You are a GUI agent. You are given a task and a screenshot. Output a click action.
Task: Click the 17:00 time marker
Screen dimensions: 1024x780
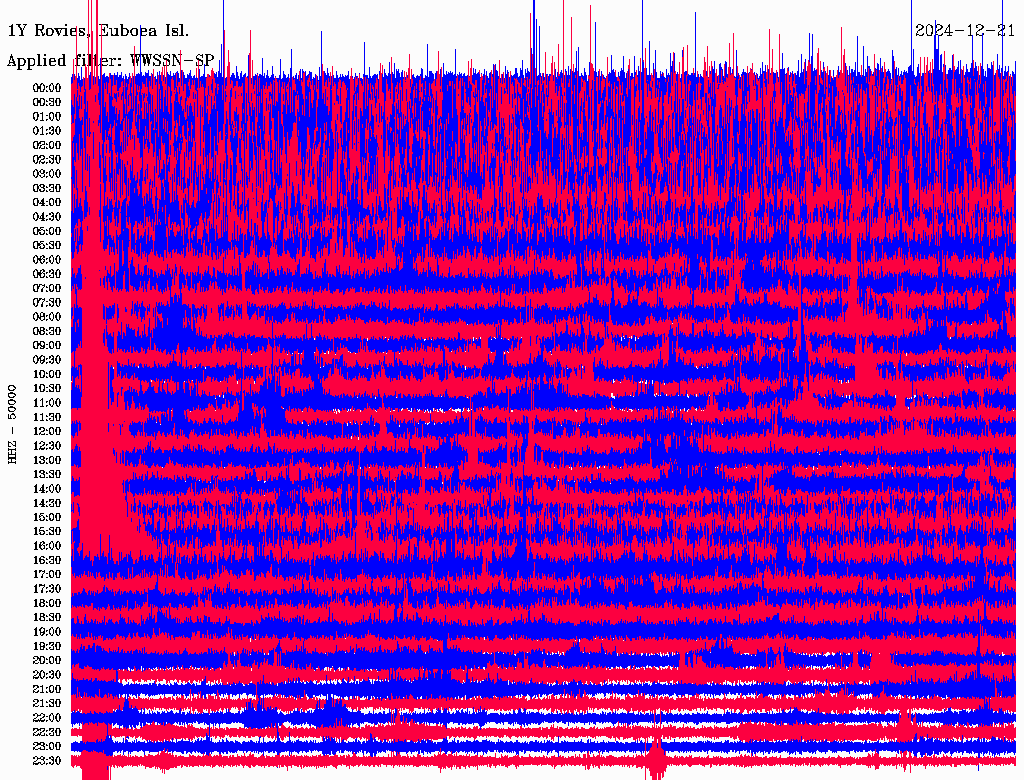click(47, 575)
